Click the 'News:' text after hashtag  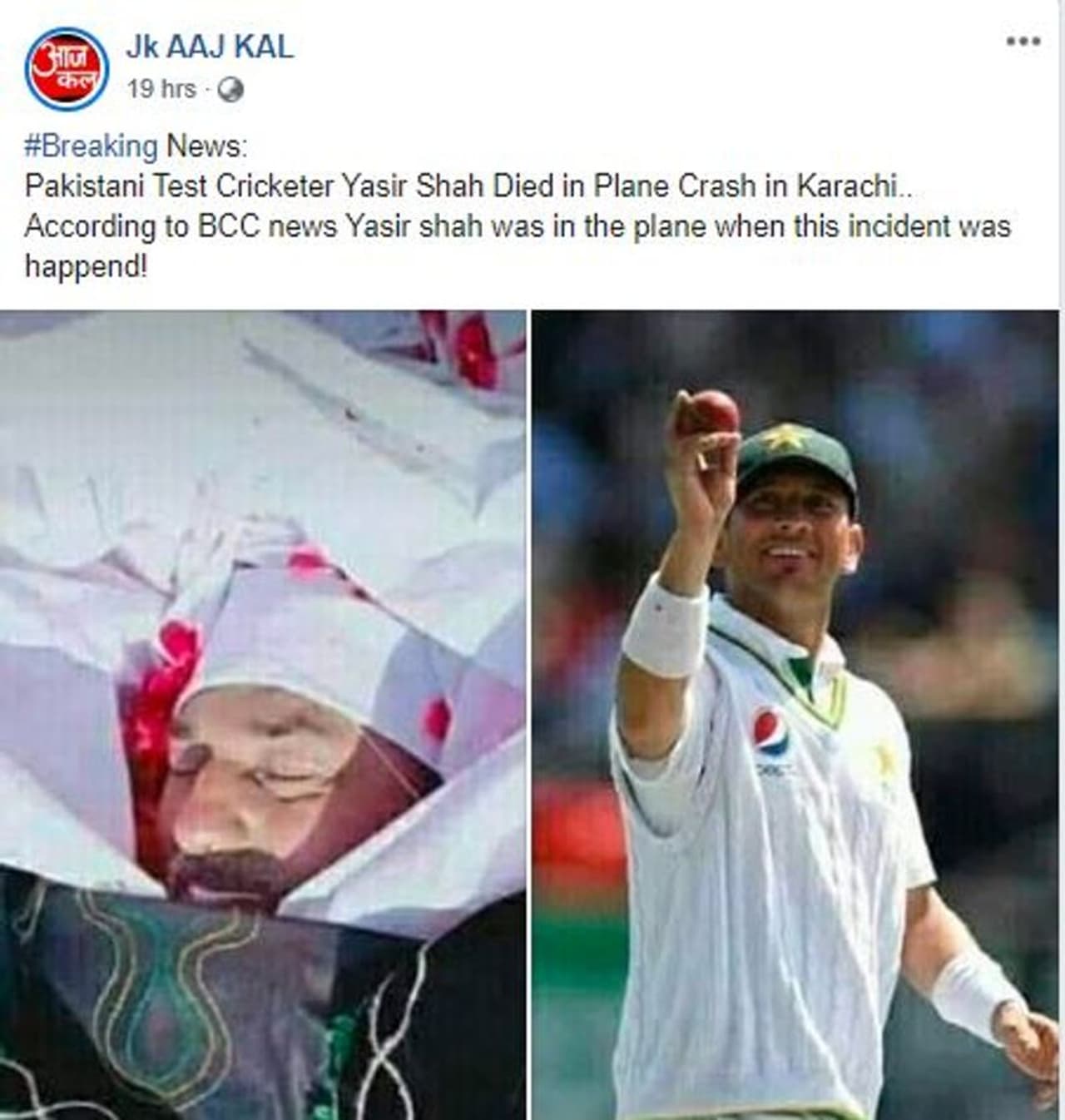click(x=206, y=146)
